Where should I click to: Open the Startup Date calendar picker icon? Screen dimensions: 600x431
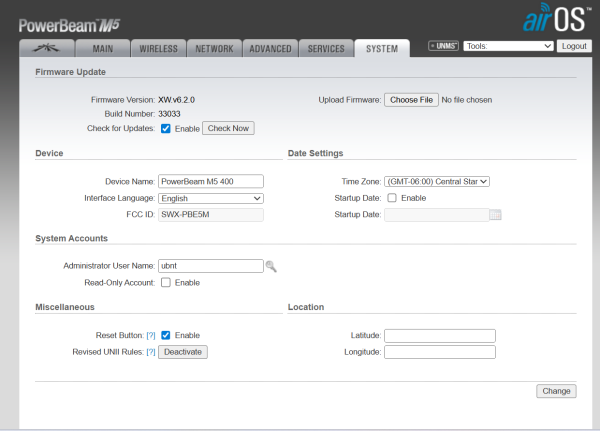[495, 214]
